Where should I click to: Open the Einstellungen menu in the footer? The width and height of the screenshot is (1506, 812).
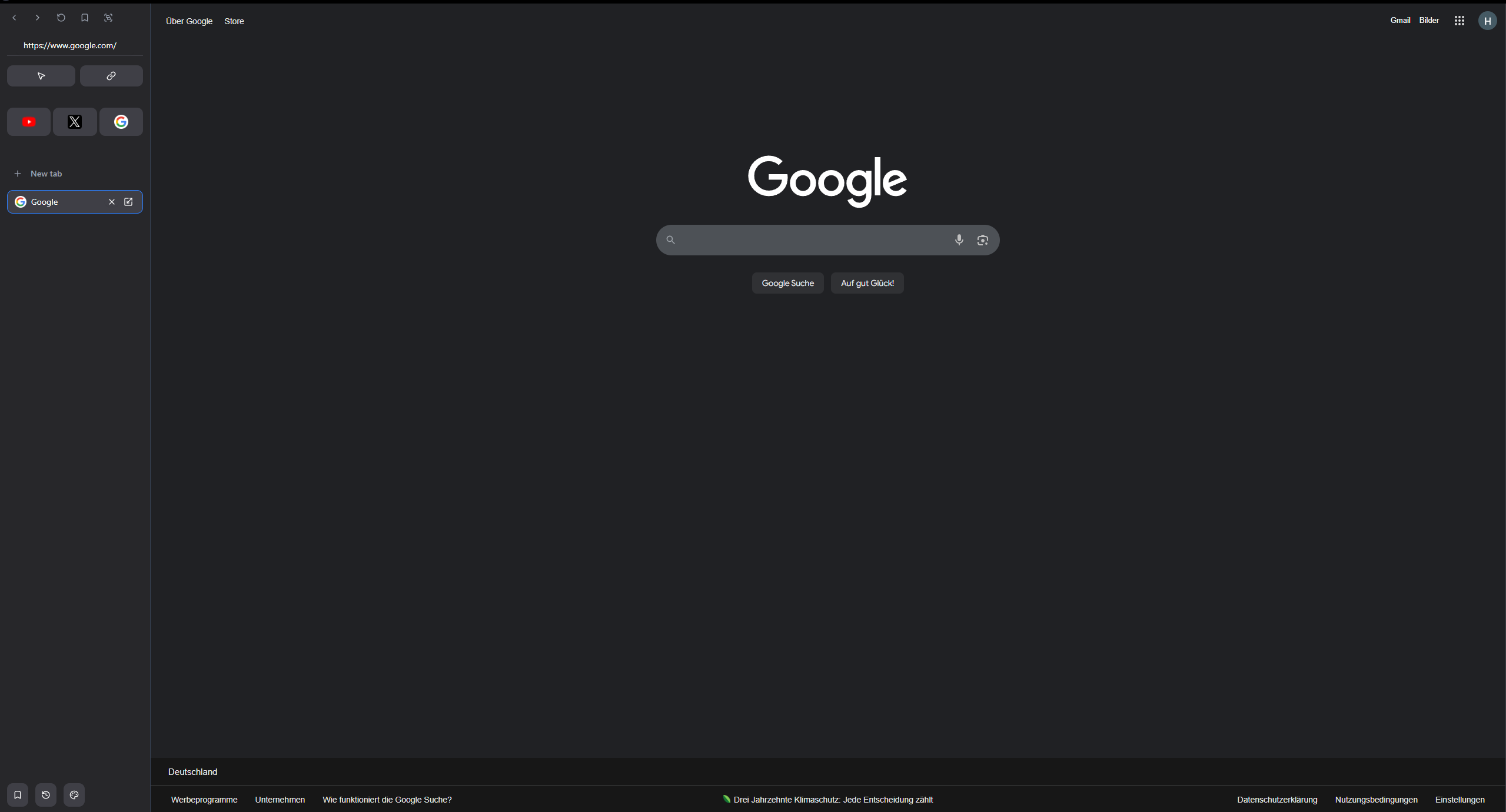tap(1459, 799)
